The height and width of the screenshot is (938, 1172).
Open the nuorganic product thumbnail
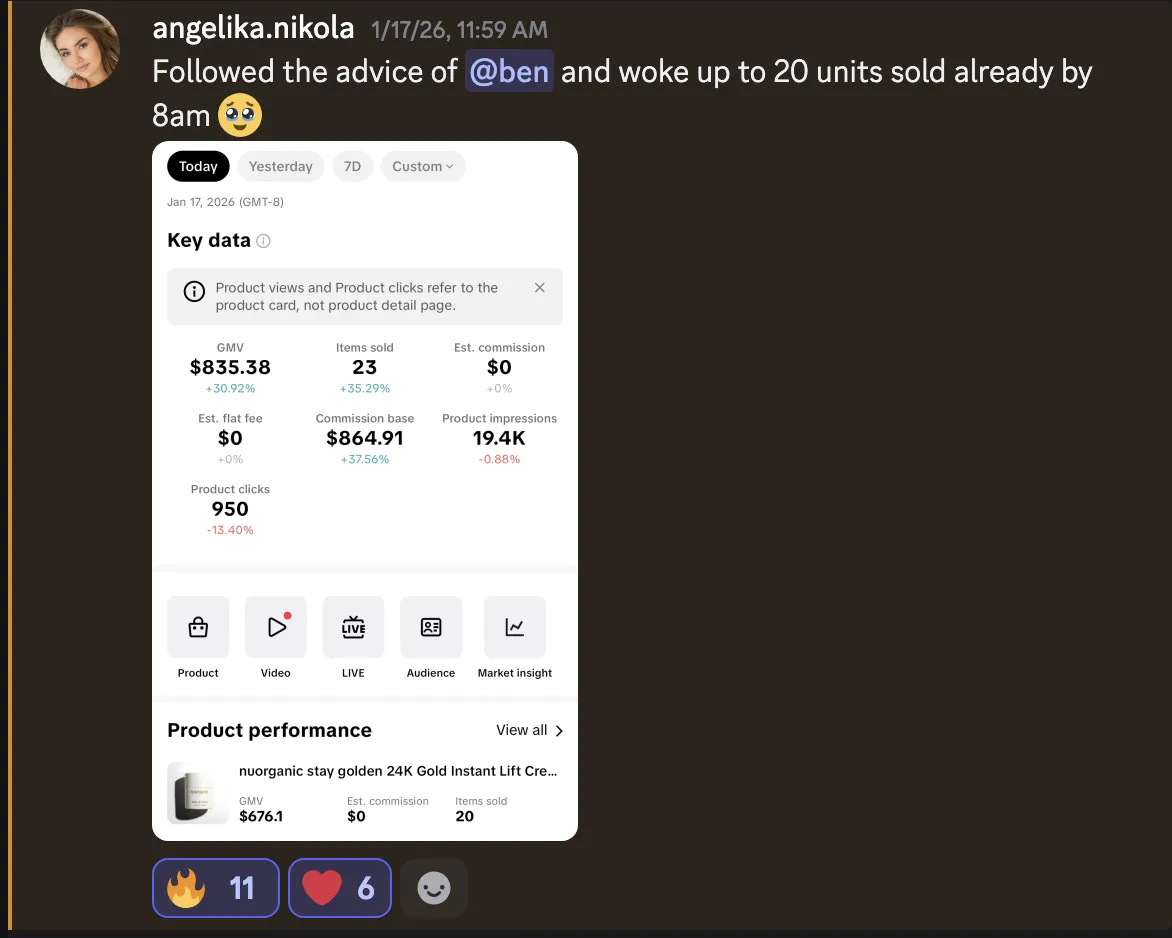[198, 793]
